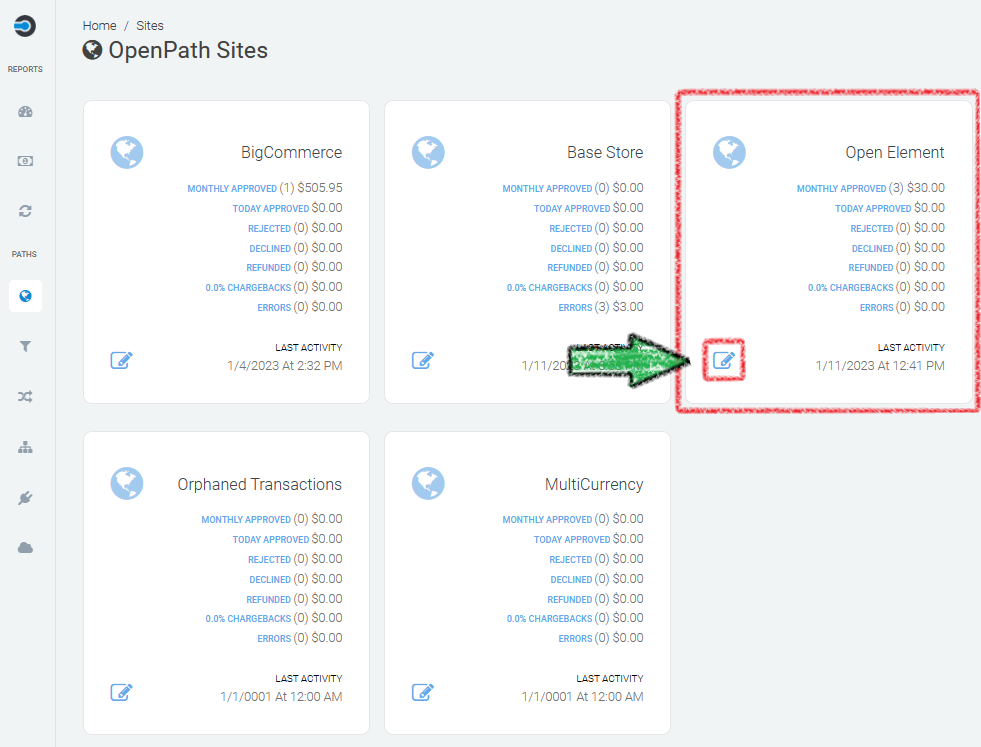Edit the BigCommerce site

pos(121,360)
